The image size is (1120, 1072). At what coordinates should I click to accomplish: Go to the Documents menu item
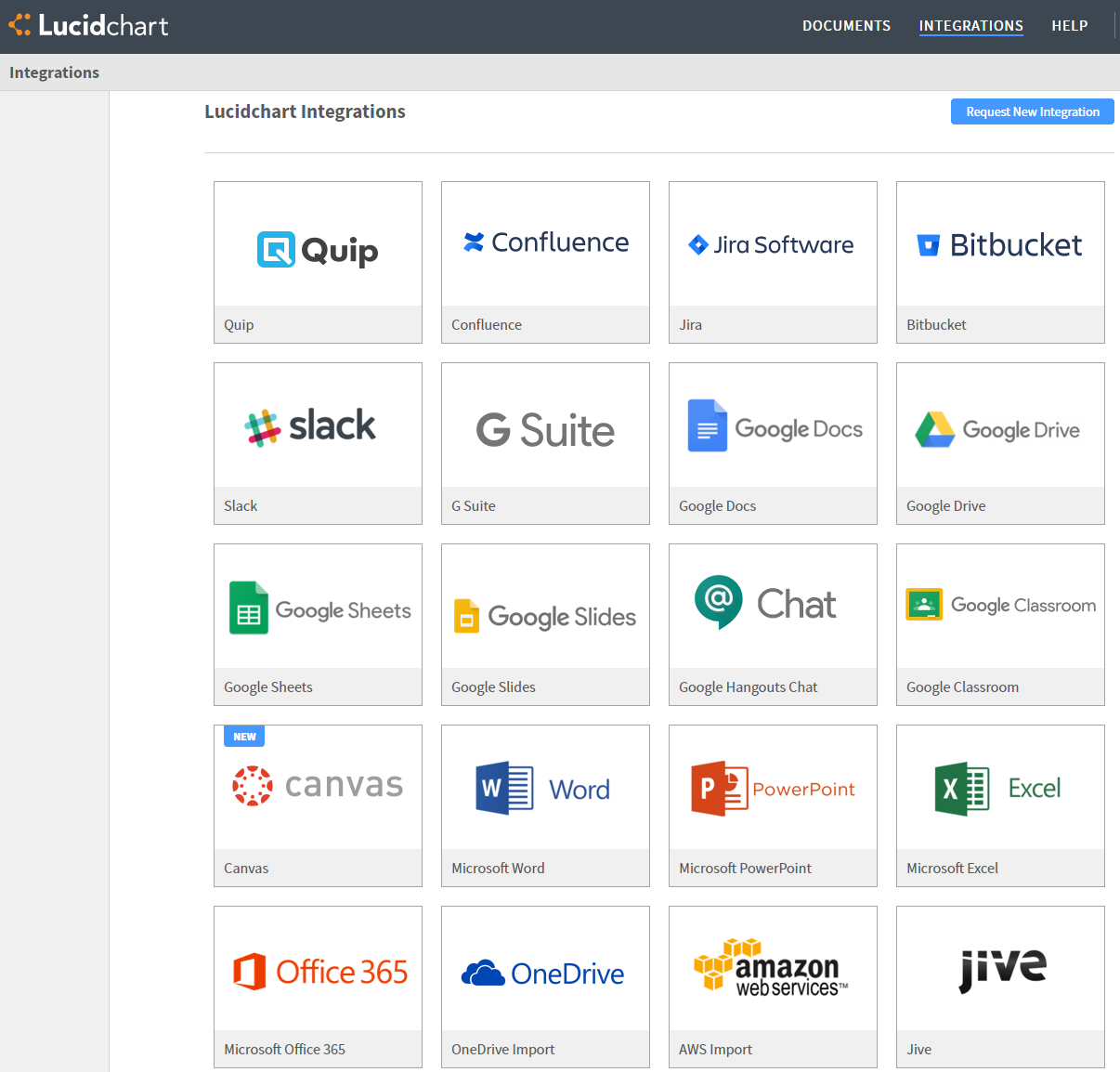(846, 26)
